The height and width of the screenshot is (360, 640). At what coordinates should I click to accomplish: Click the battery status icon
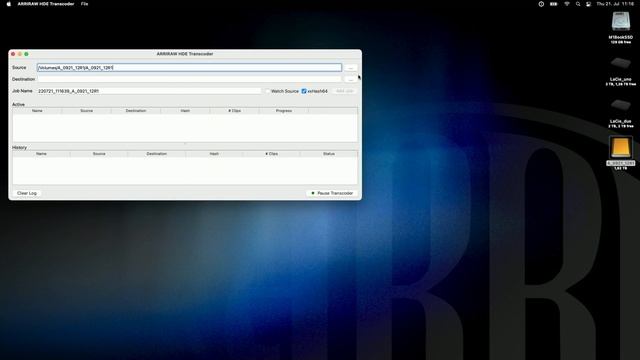[553, 4]
